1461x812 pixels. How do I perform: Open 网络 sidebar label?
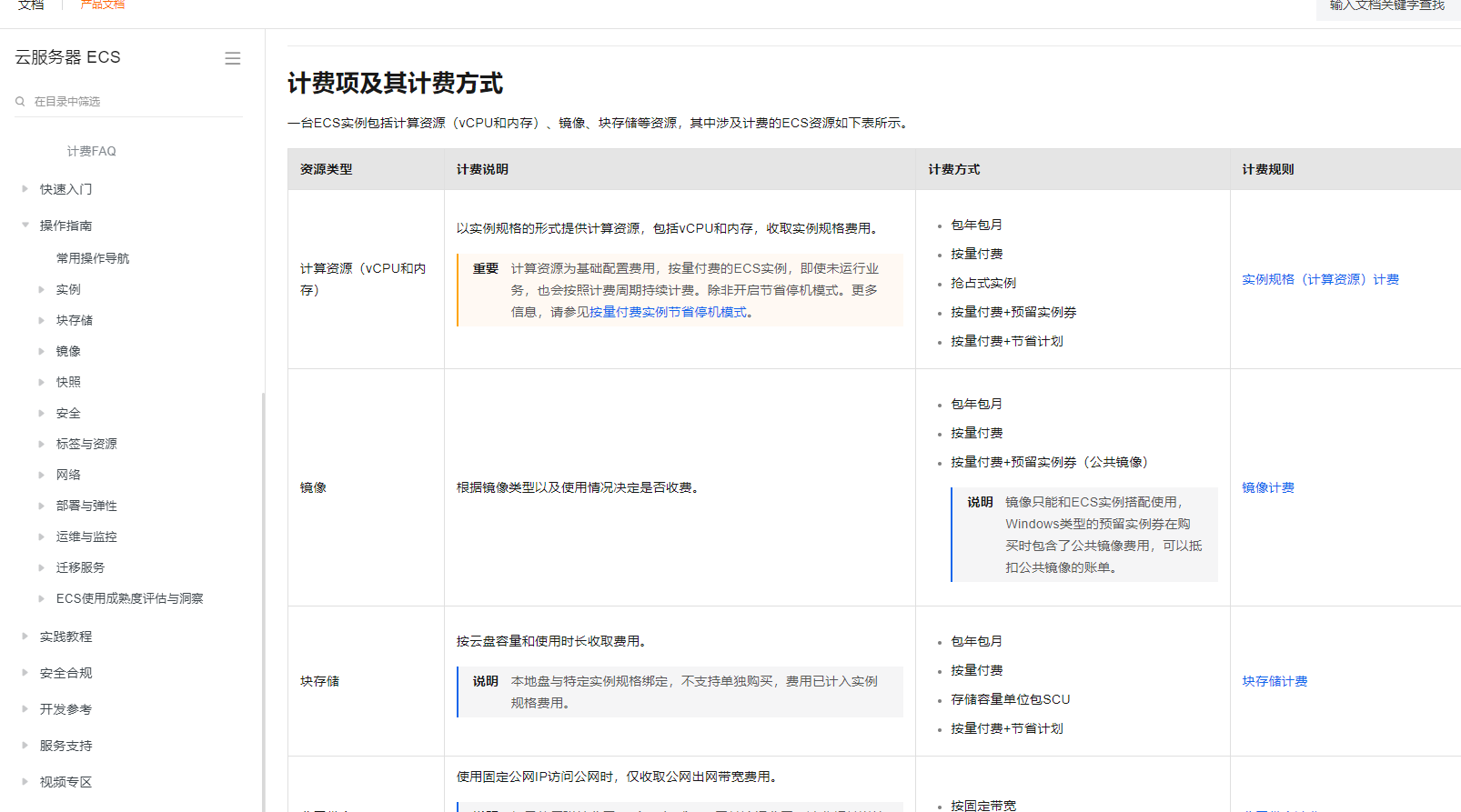point(68,475)
